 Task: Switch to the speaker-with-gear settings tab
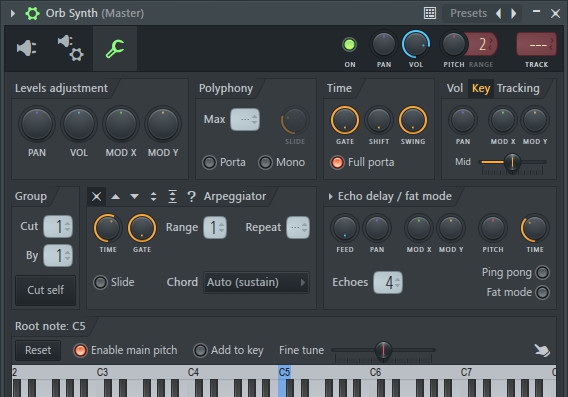pos(71,48)
